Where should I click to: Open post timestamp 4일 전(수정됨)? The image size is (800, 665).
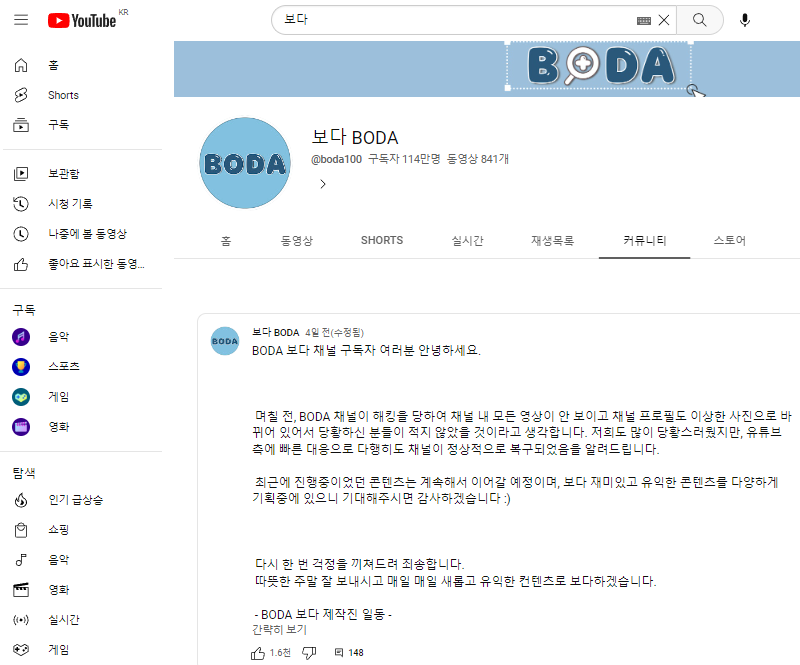(335, 333)
